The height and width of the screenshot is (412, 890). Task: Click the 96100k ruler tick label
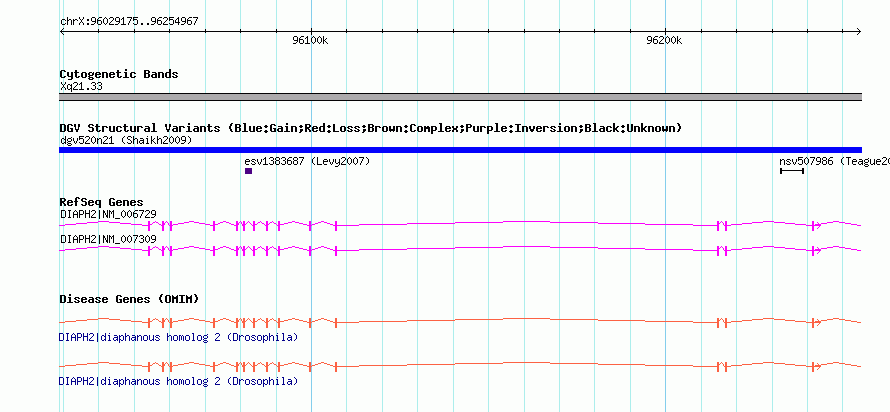310,40
